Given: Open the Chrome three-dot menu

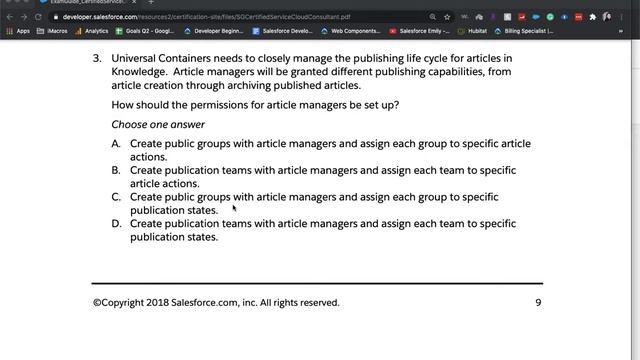Looking at the screenshot, I should pos(621,17).
